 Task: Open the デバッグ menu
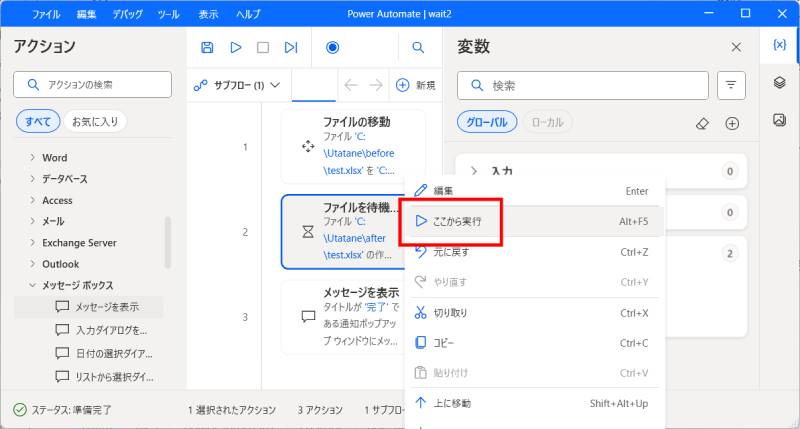click(x=126, y=15)
